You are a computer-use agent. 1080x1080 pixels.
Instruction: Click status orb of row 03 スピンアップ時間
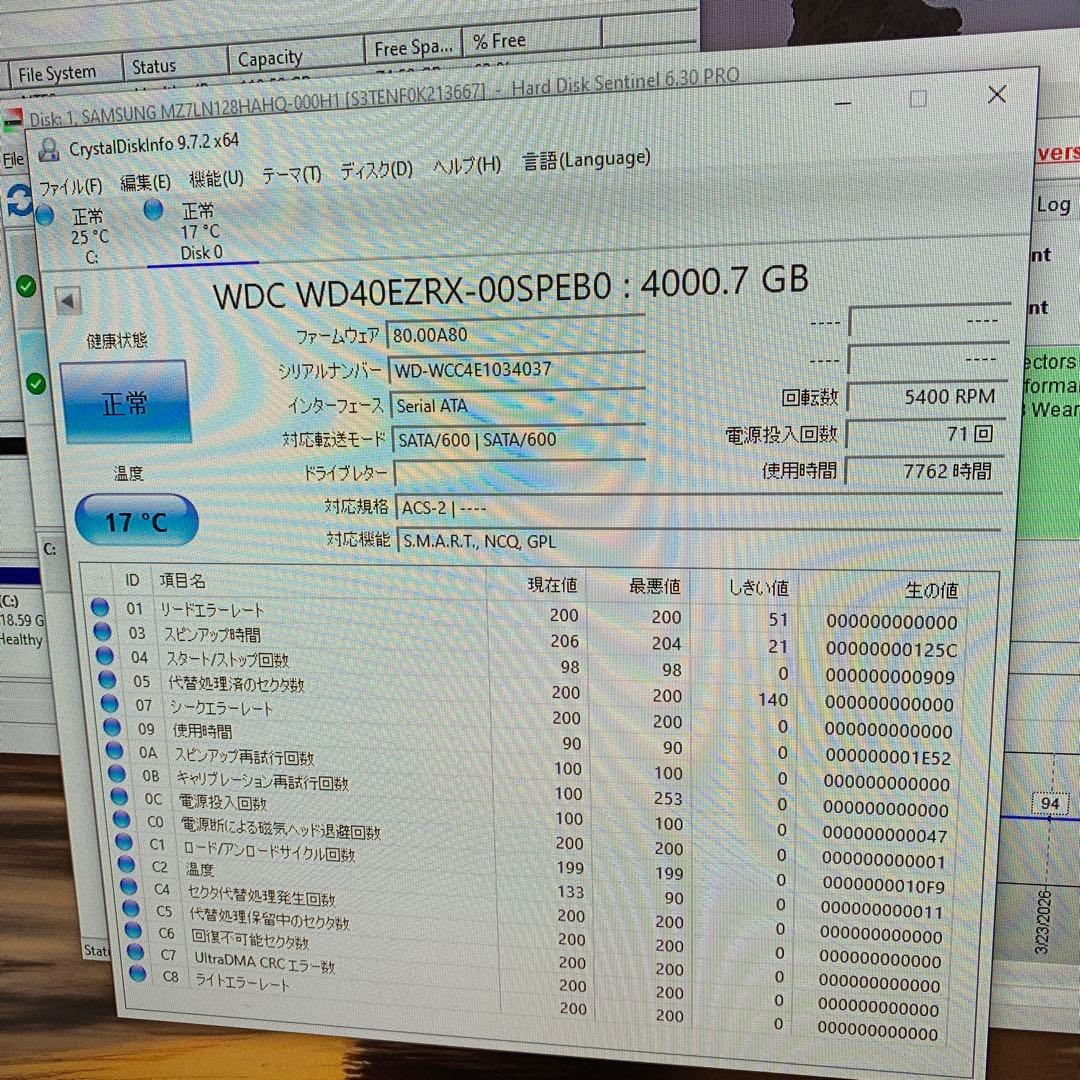coord(103,631)
